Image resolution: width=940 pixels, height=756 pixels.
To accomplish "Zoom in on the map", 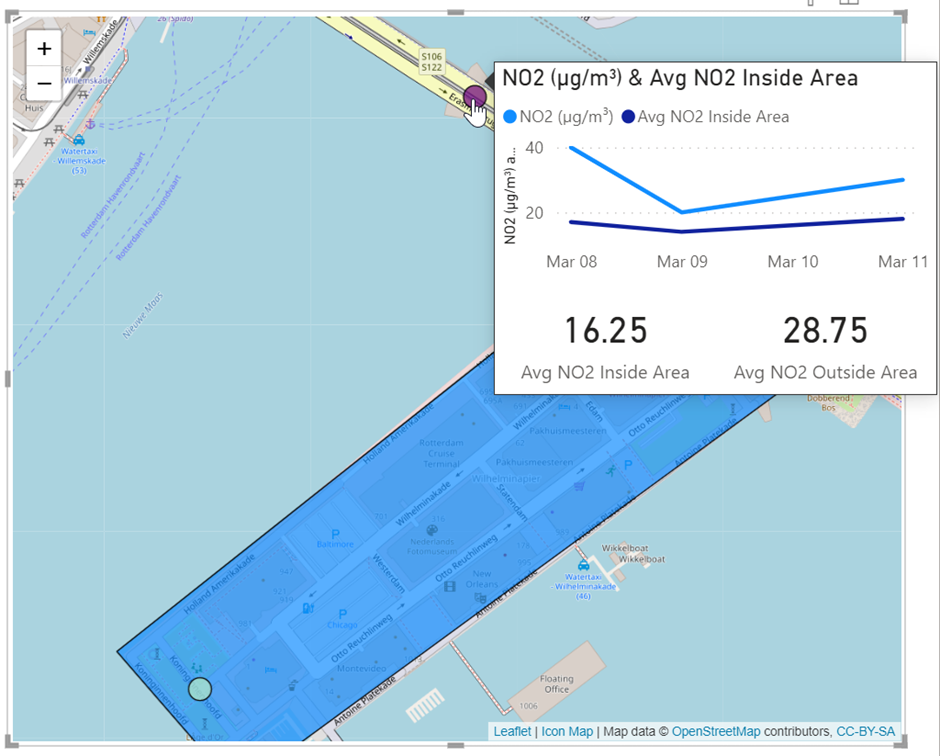I will [44, 49].
